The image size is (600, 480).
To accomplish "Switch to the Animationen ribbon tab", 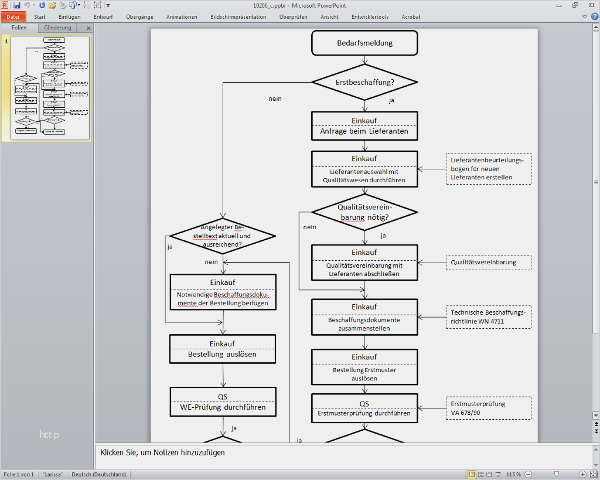I will pos(181,17).
